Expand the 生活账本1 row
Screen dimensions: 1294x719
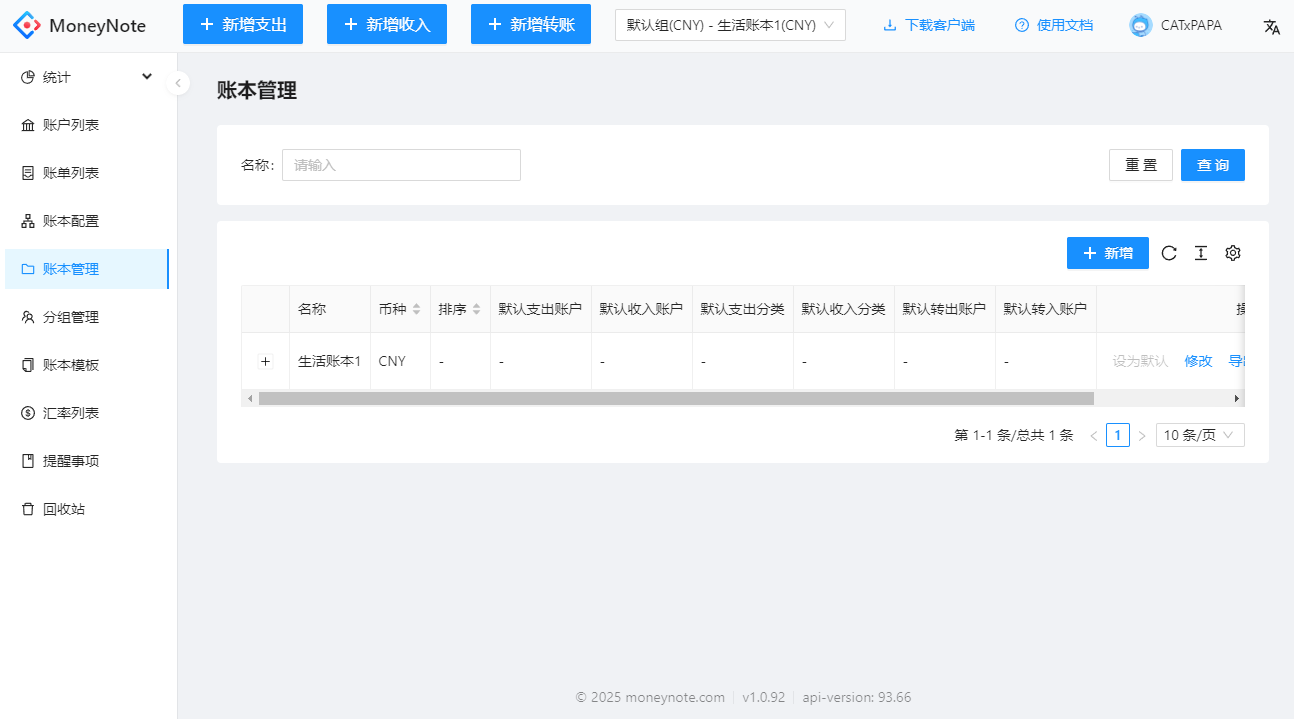coord(265,361)
